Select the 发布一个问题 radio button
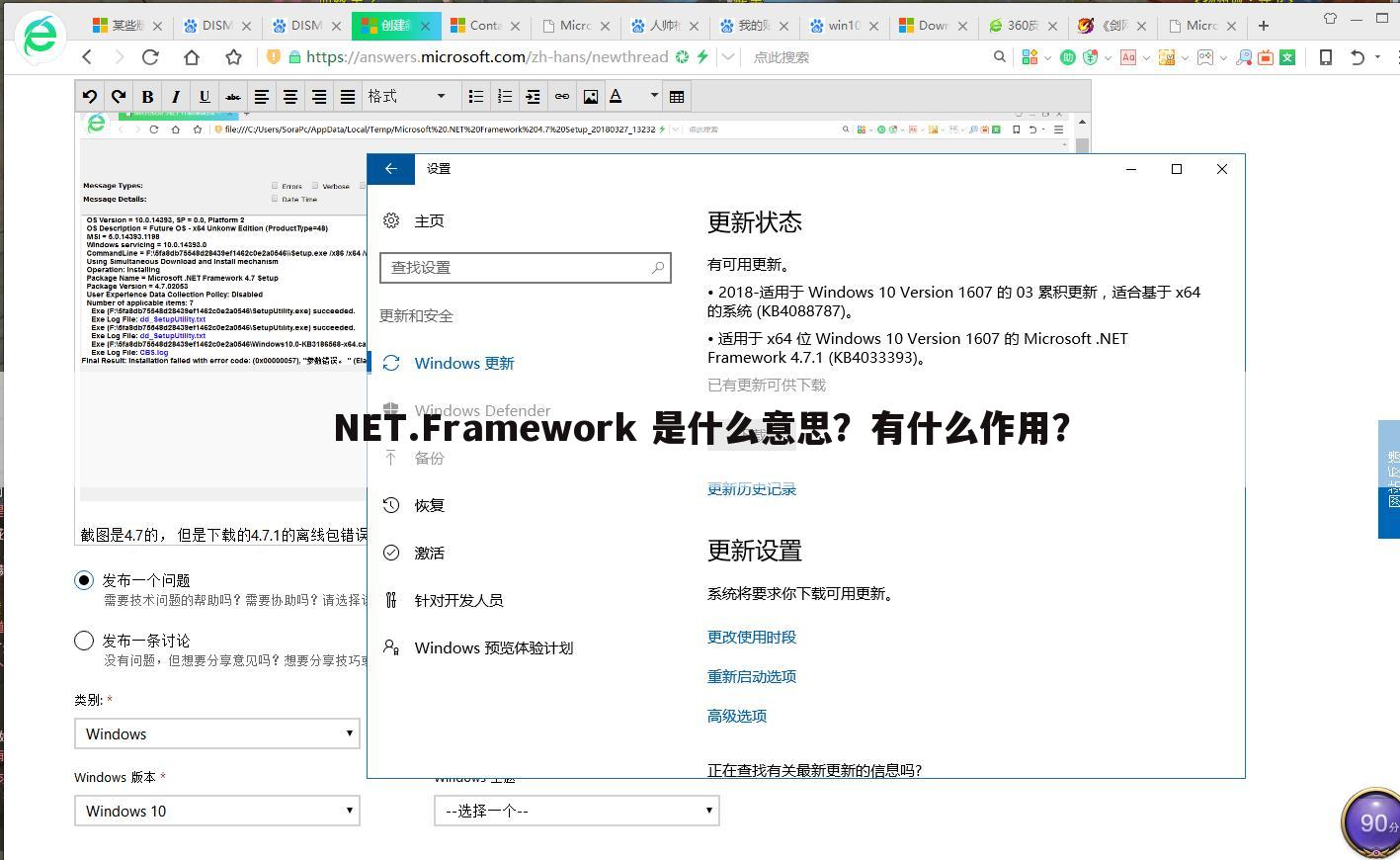The height and width of the screenshot is (860, 1400). click(84, 580)
